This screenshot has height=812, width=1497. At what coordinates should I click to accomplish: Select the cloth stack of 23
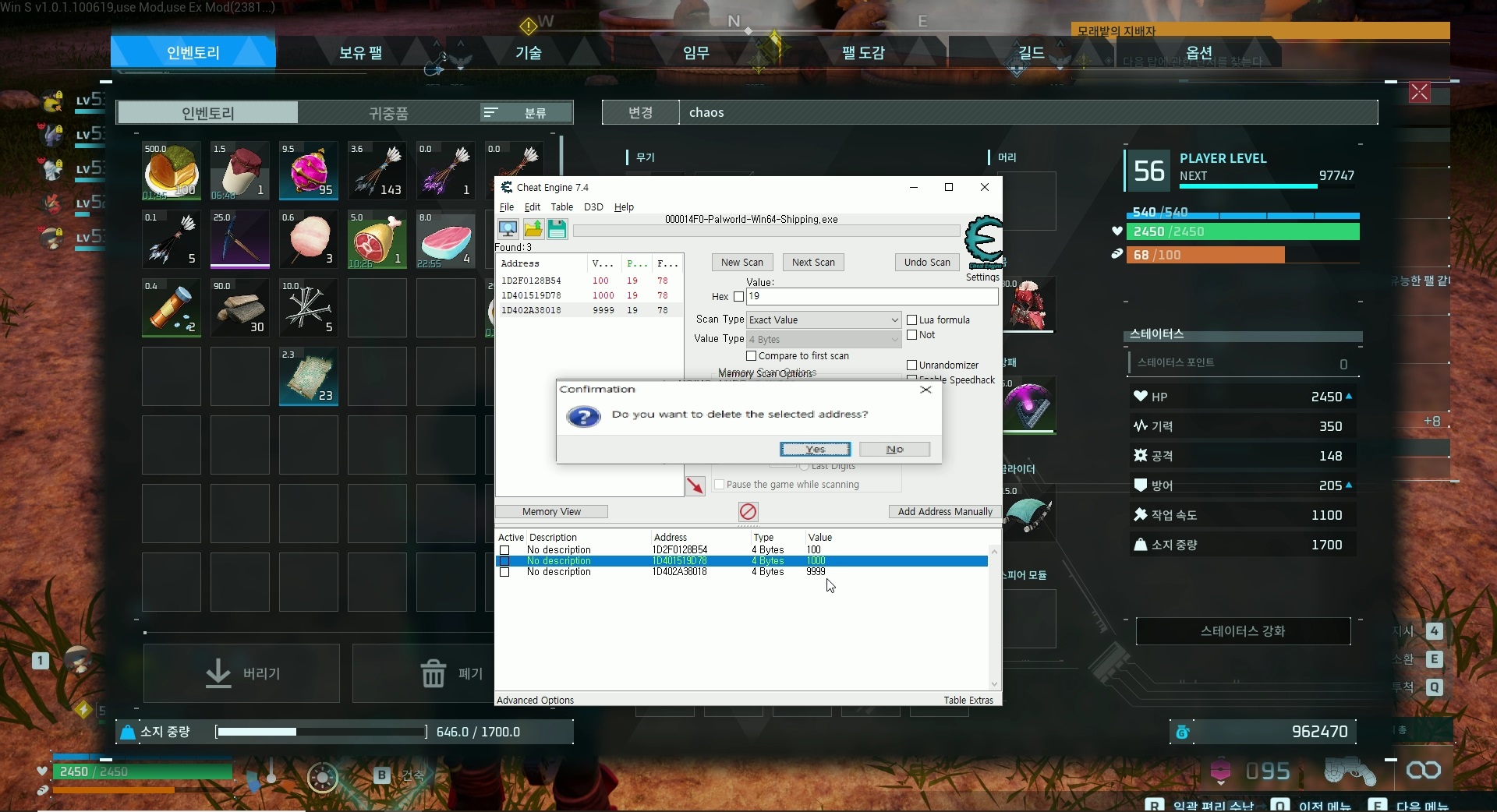click(309, 376)
